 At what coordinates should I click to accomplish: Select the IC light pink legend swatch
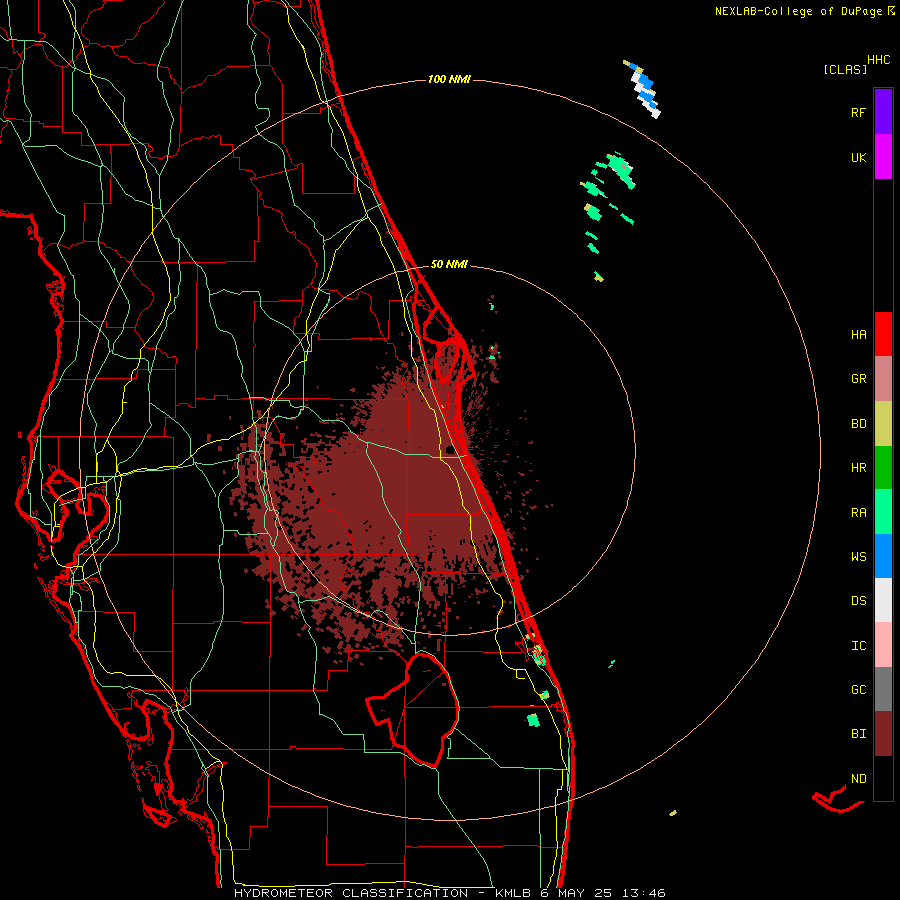point(883,645)
